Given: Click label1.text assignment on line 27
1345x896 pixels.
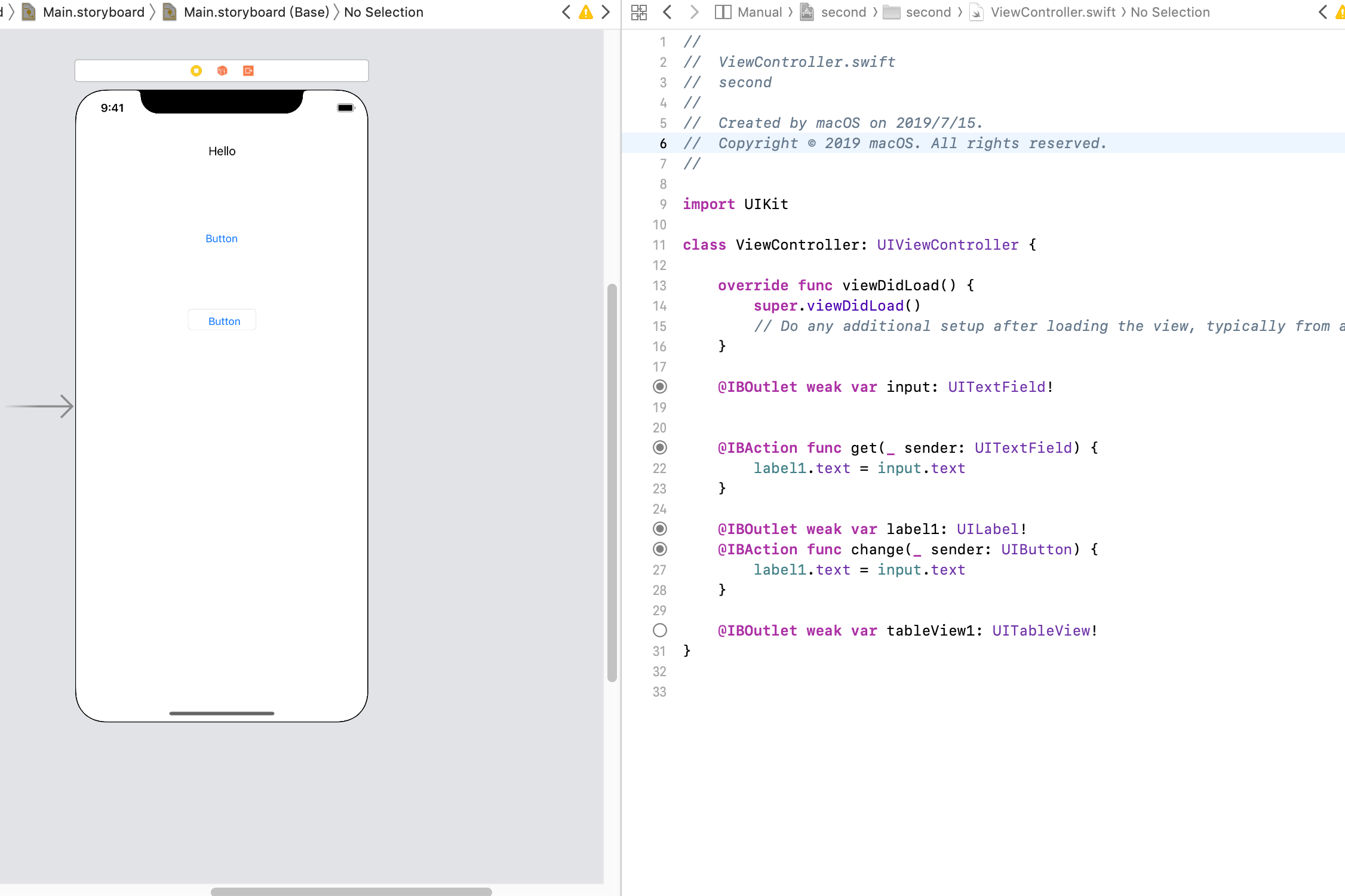Looking at the screenshot, I should pos(859,570).
